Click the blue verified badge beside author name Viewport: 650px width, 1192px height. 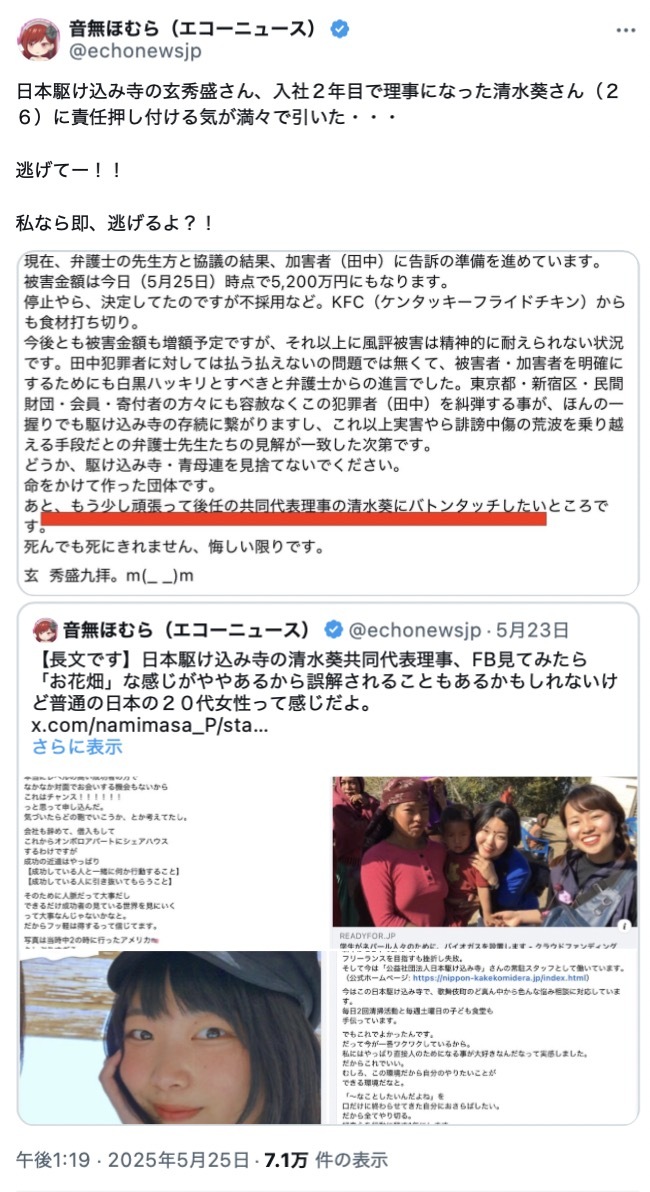click(340, 30)
